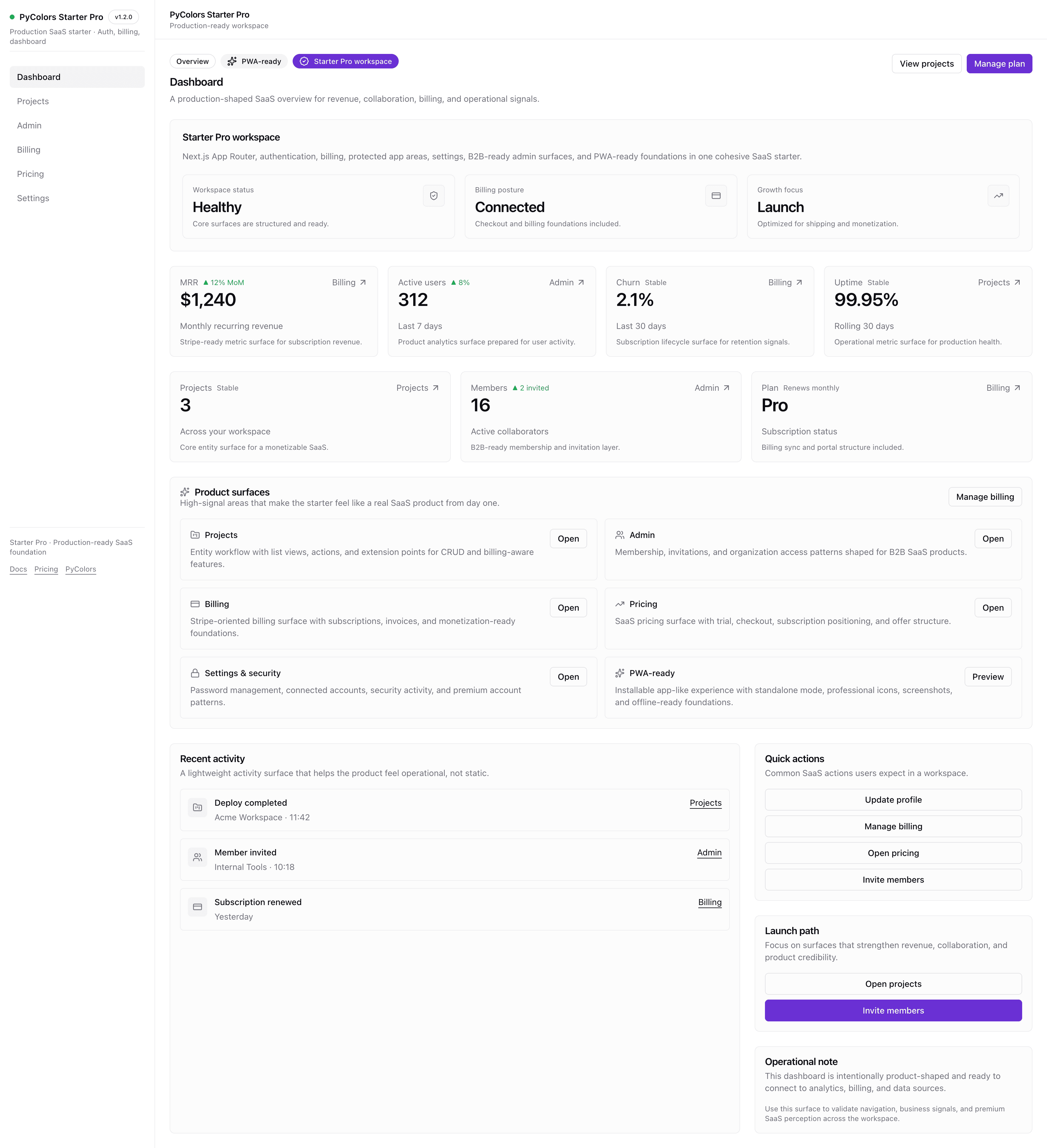1047x1148 pixels.
Task: Follow Billing link in Subscription renewed row
Action: pyautogui.click(x=710, y=902)
